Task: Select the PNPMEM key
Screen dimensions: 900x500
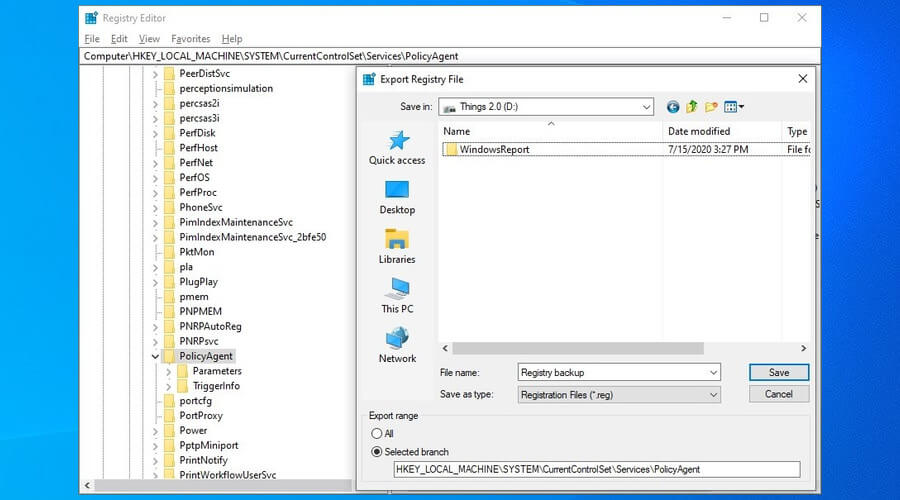Action: coord(200,311)
